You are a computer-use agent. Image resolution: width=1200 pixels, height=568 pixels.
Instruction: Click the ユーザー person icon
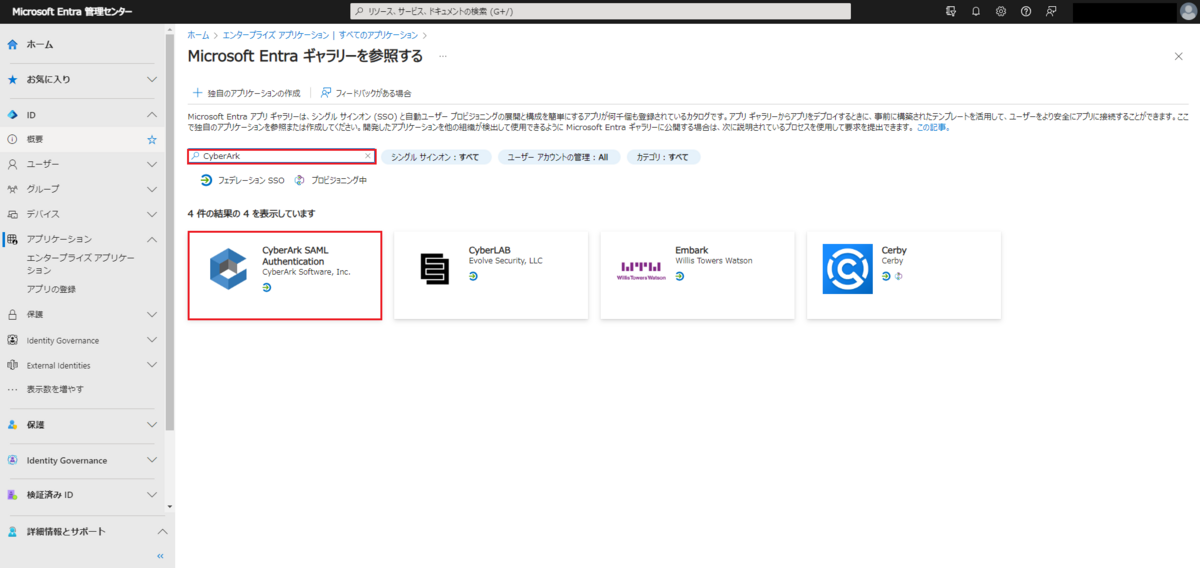[x=12, y=164]
